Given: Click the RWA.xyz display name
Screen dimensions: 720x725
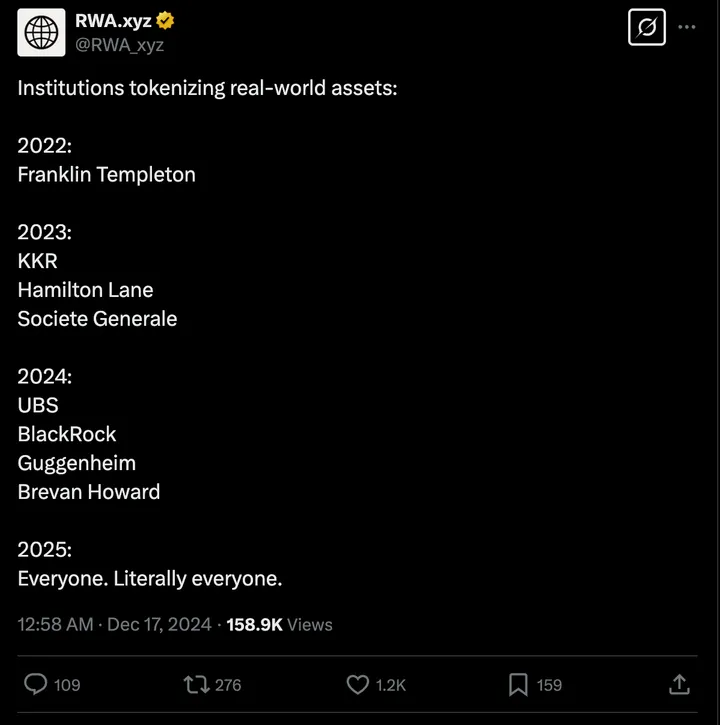Looking at the screenshot, I should click(x=113, y=20).
